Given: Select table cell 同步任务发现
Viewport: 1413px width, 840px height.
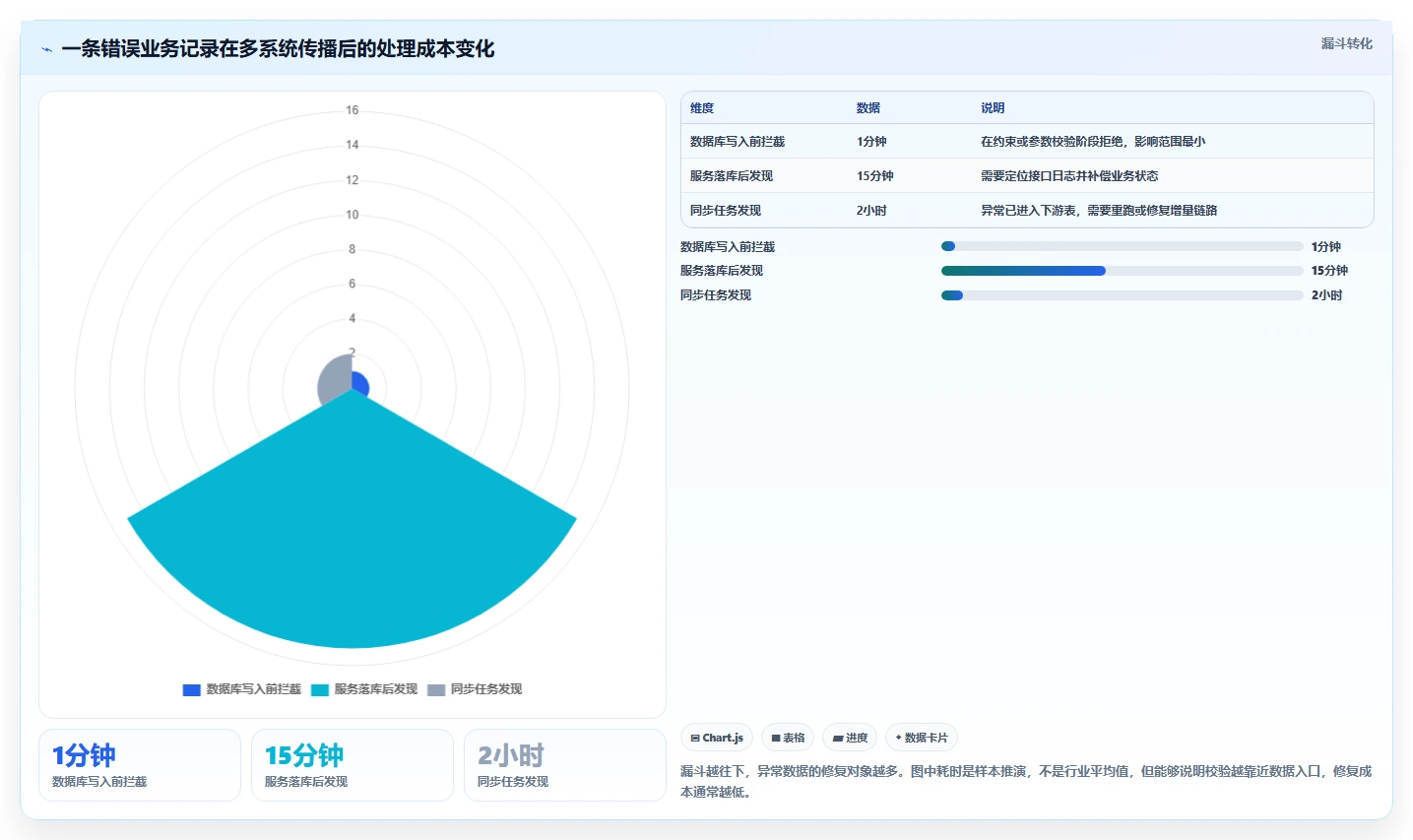Looking at the screenshot, I should click(726, 211).
